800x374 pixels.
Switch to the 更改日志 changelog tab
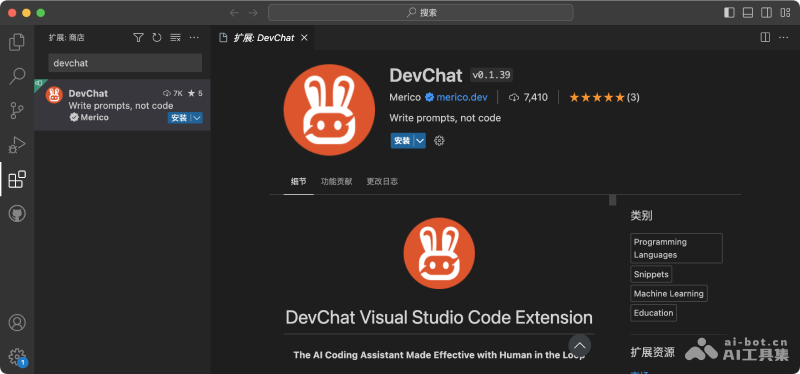[382, 182]
